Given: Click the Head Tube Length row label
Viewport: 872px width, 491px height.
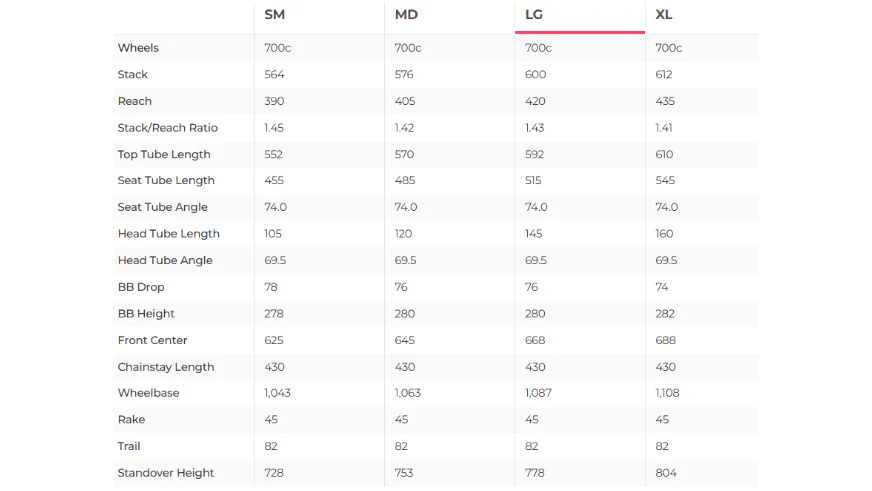Looking at the screenshot, I should 169,234.
